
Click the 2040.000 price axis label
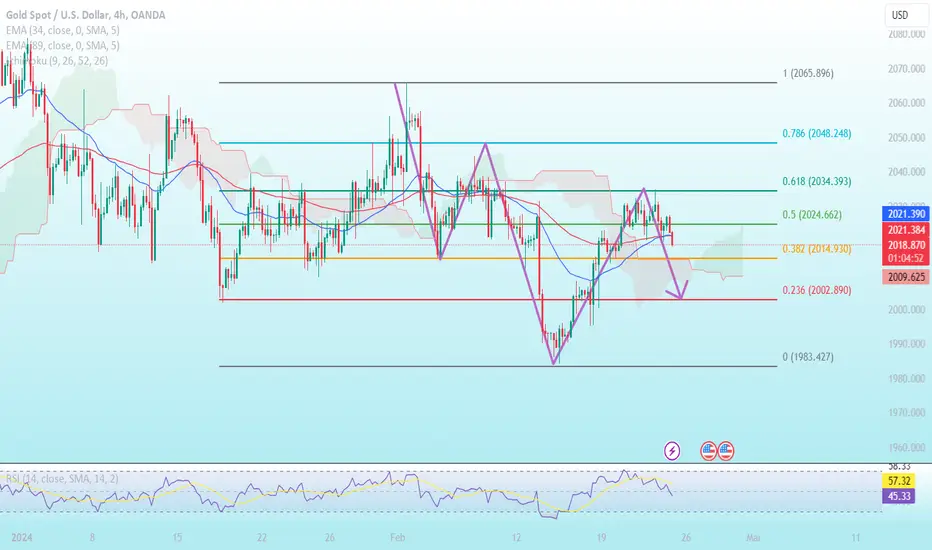click(906, 172)
